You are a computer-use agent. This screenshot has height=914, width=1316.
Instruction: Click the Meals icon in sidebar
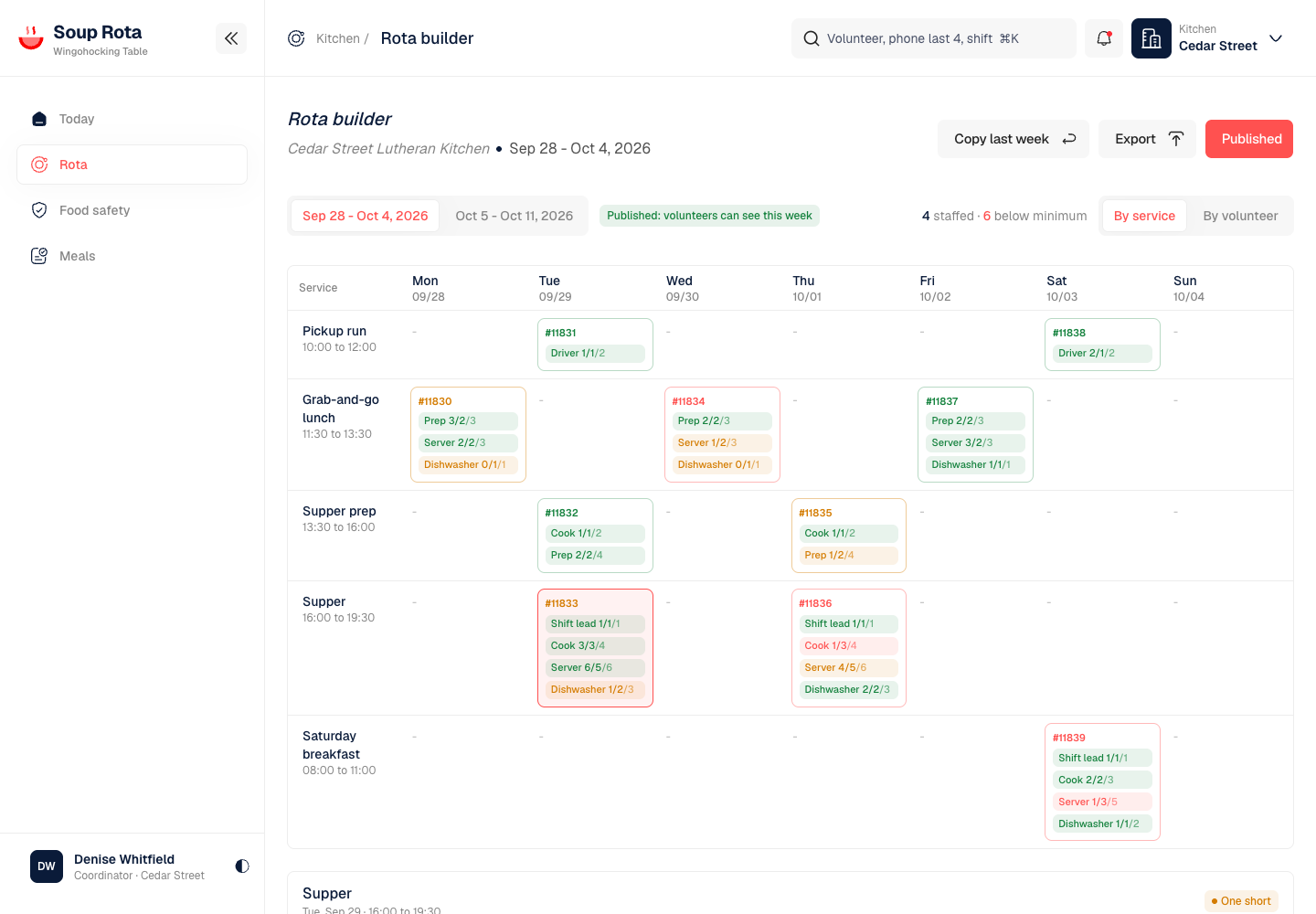(x=39, y=256)
